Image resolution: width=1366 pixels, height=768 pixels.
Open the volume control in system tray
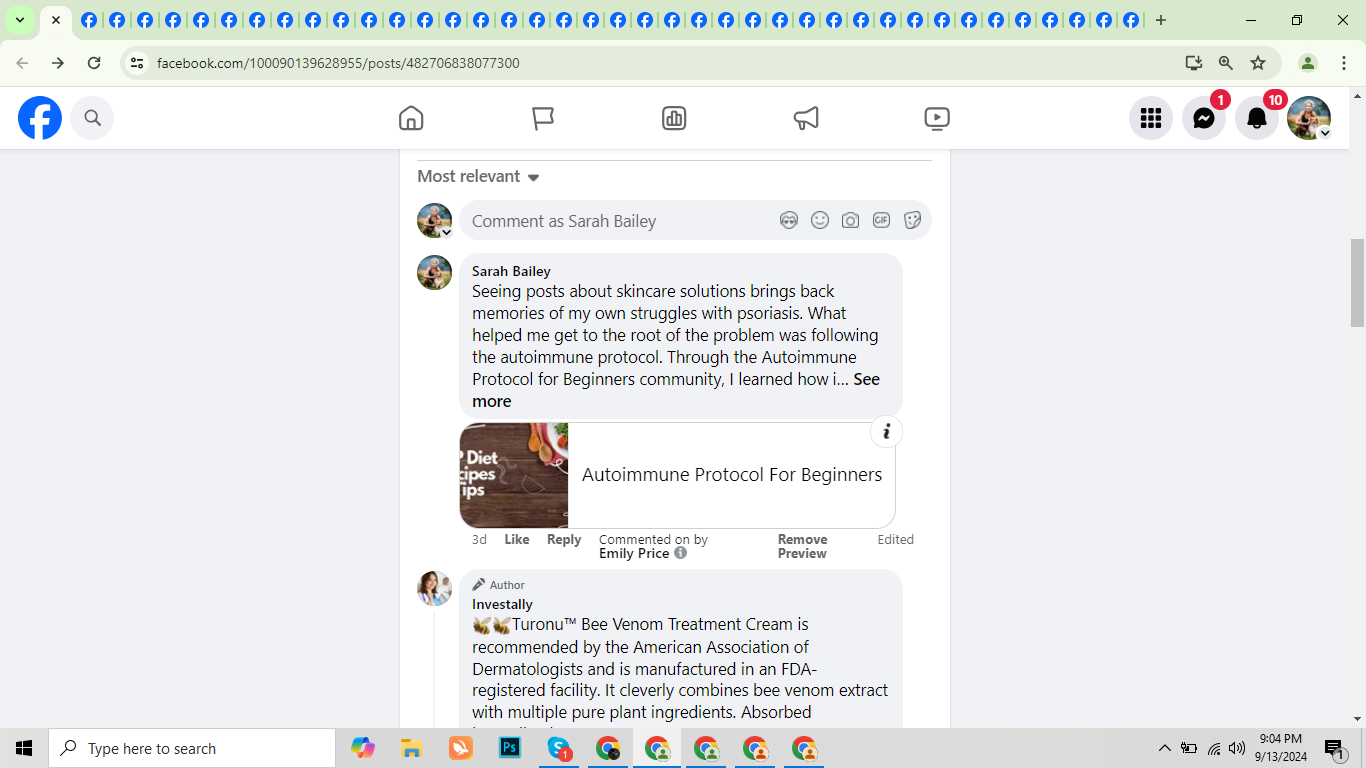(1237, 748)
